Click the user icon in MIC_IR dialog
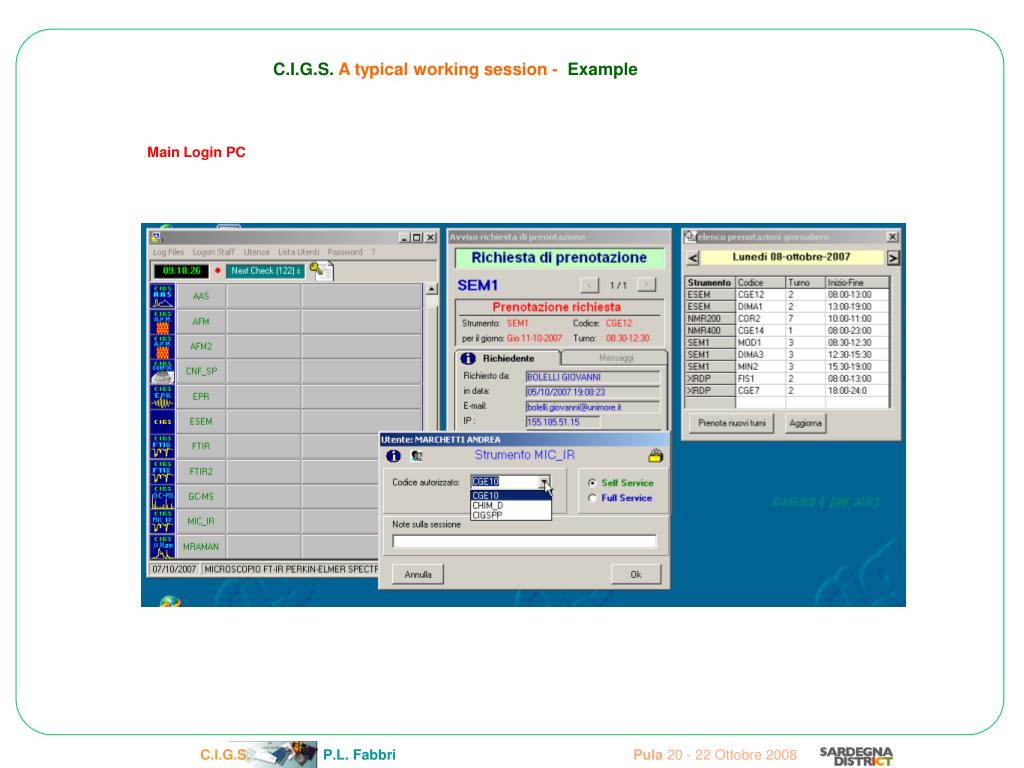The width and height of the screenshot is (1024, 768). pyautogui.click(x=417, y=456)
